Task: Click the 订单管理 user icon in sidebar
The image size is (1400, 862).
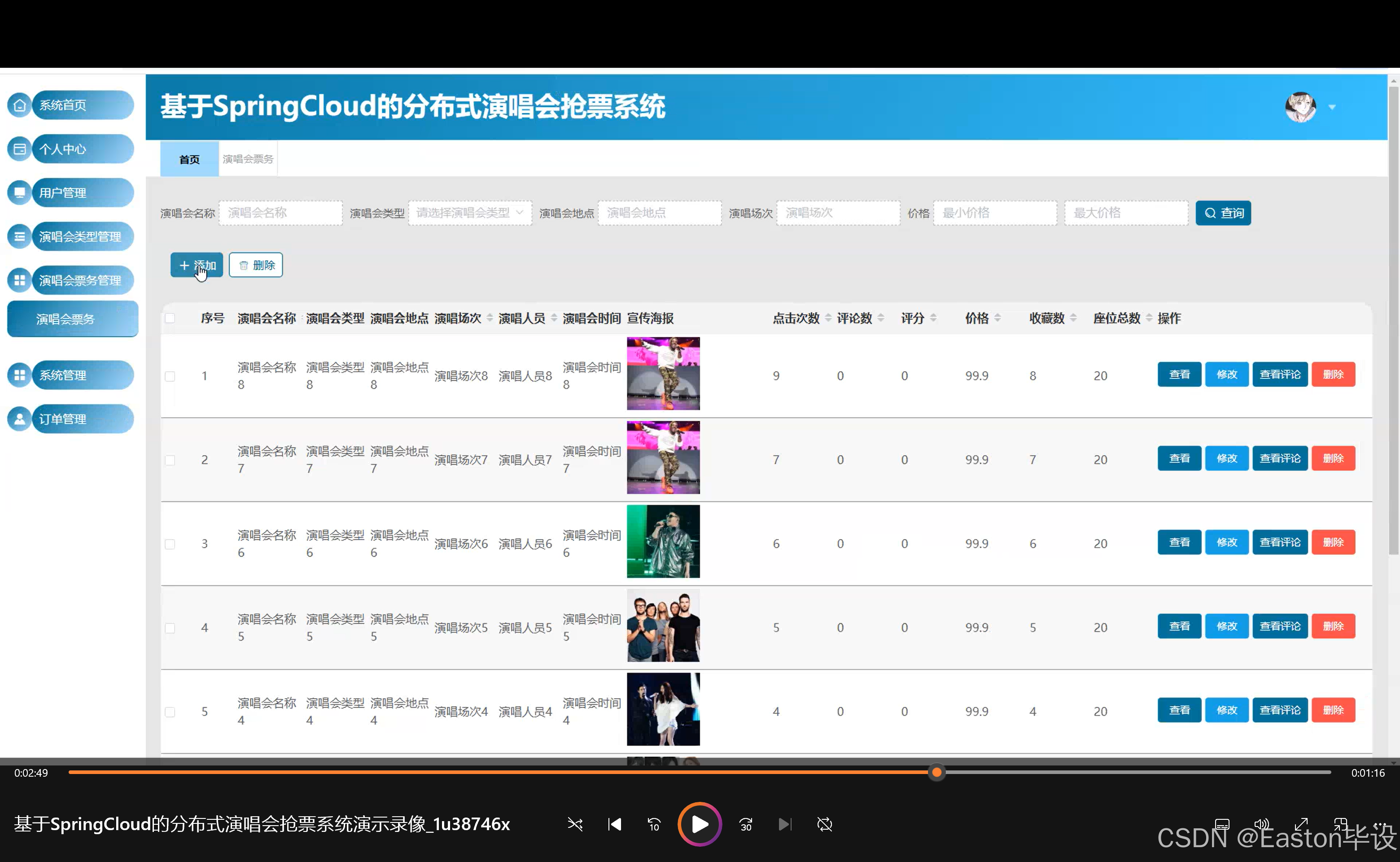Action: coord(19,419)
